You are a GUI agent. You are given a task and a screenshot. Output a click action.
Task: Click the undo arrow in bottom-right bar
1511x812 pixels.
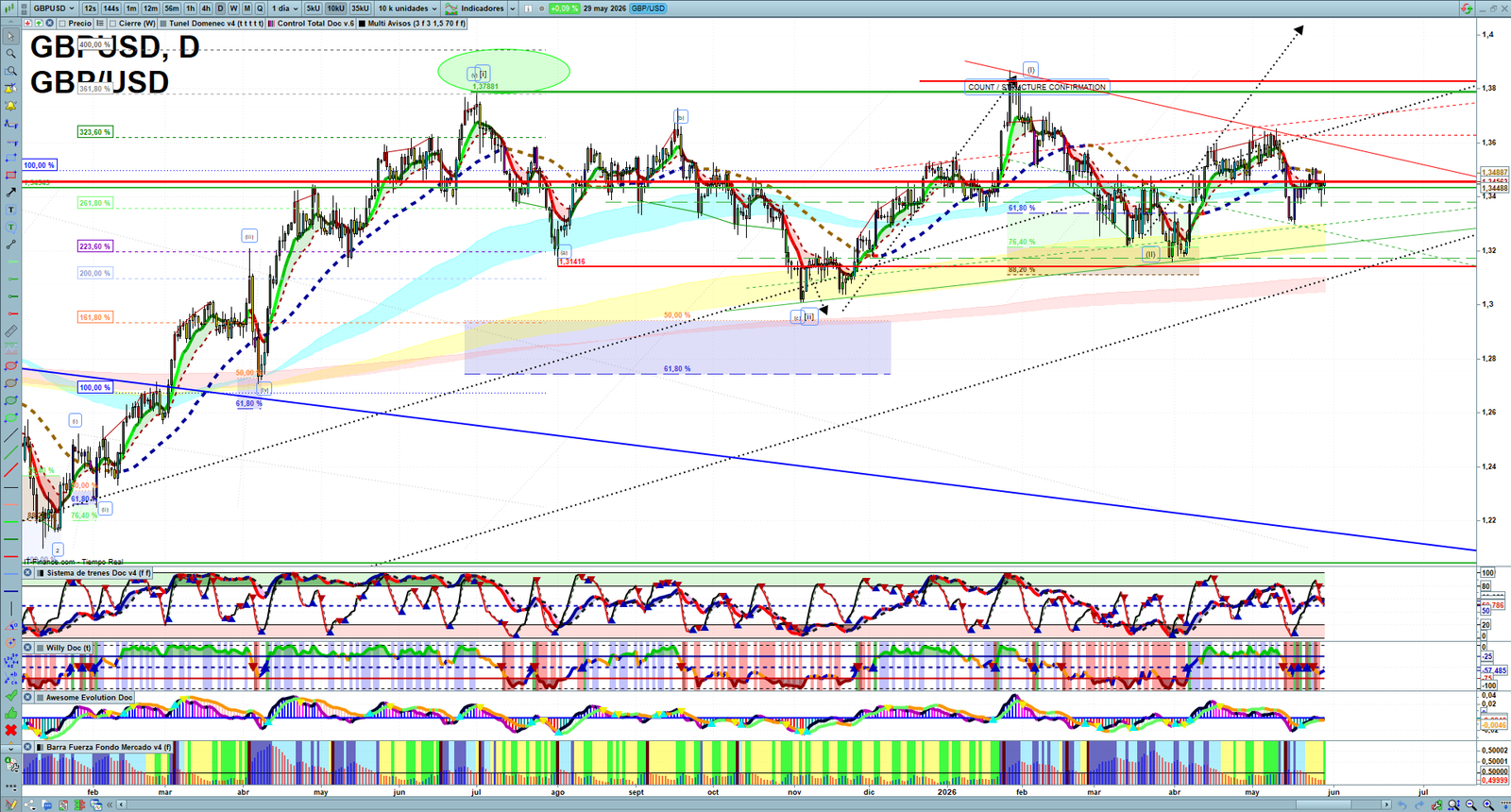[x=1402, y=805]
